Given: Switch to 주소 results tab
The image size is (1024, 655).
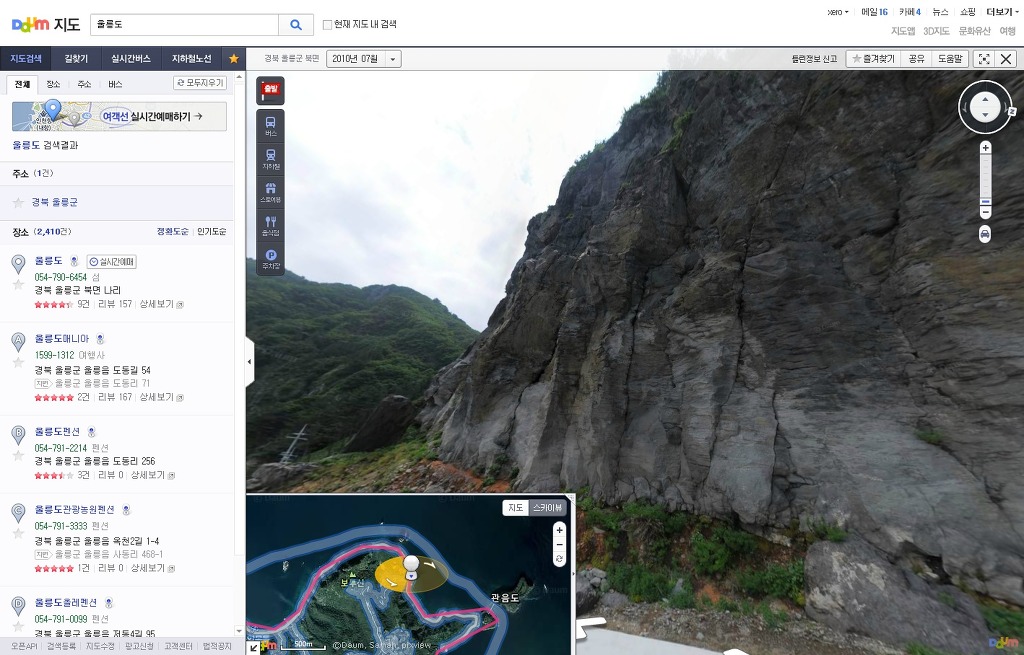Looking at the screenshot, I should (x=84, y=84).
